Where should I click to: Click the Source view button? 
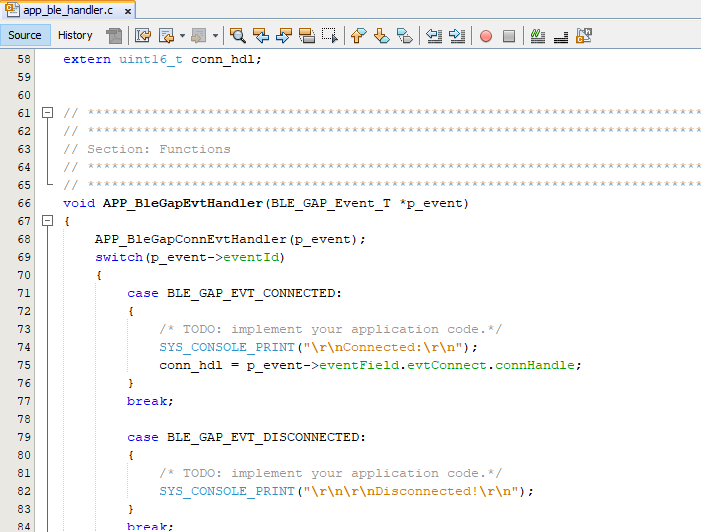(x=25, y=35)
